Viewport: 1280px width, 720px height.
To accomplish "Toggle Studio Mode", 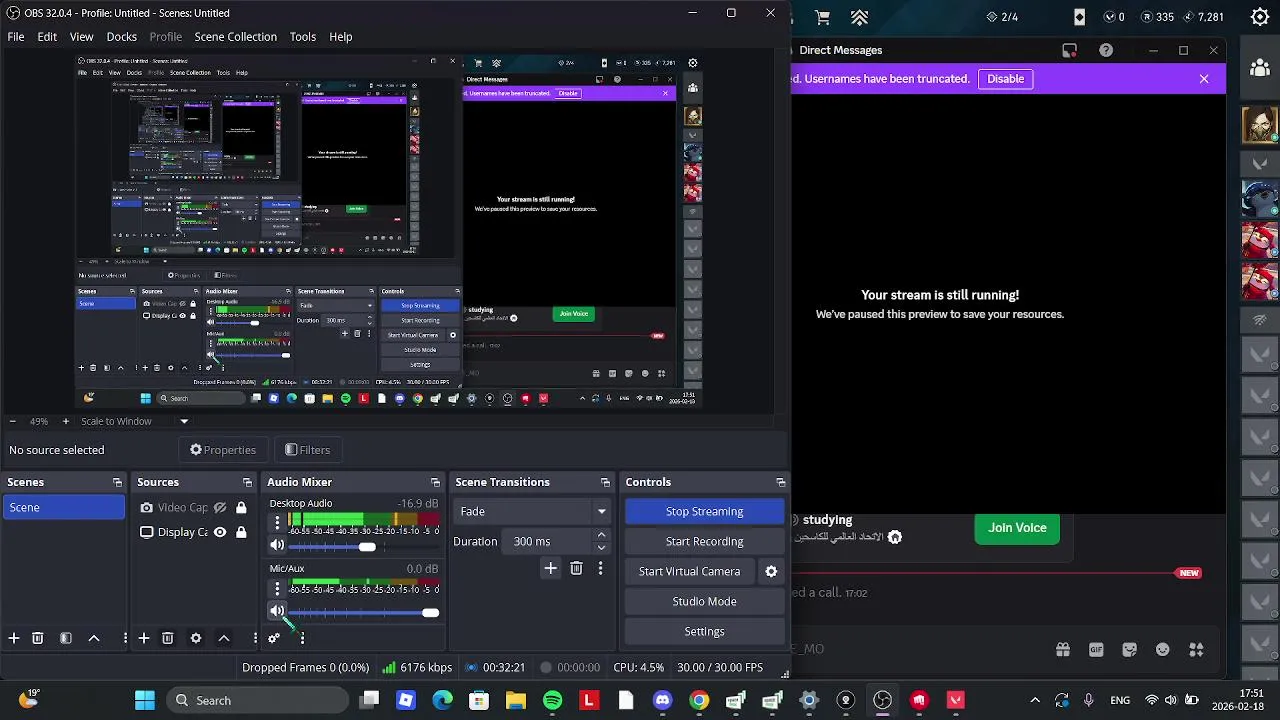I will point(704,601).
